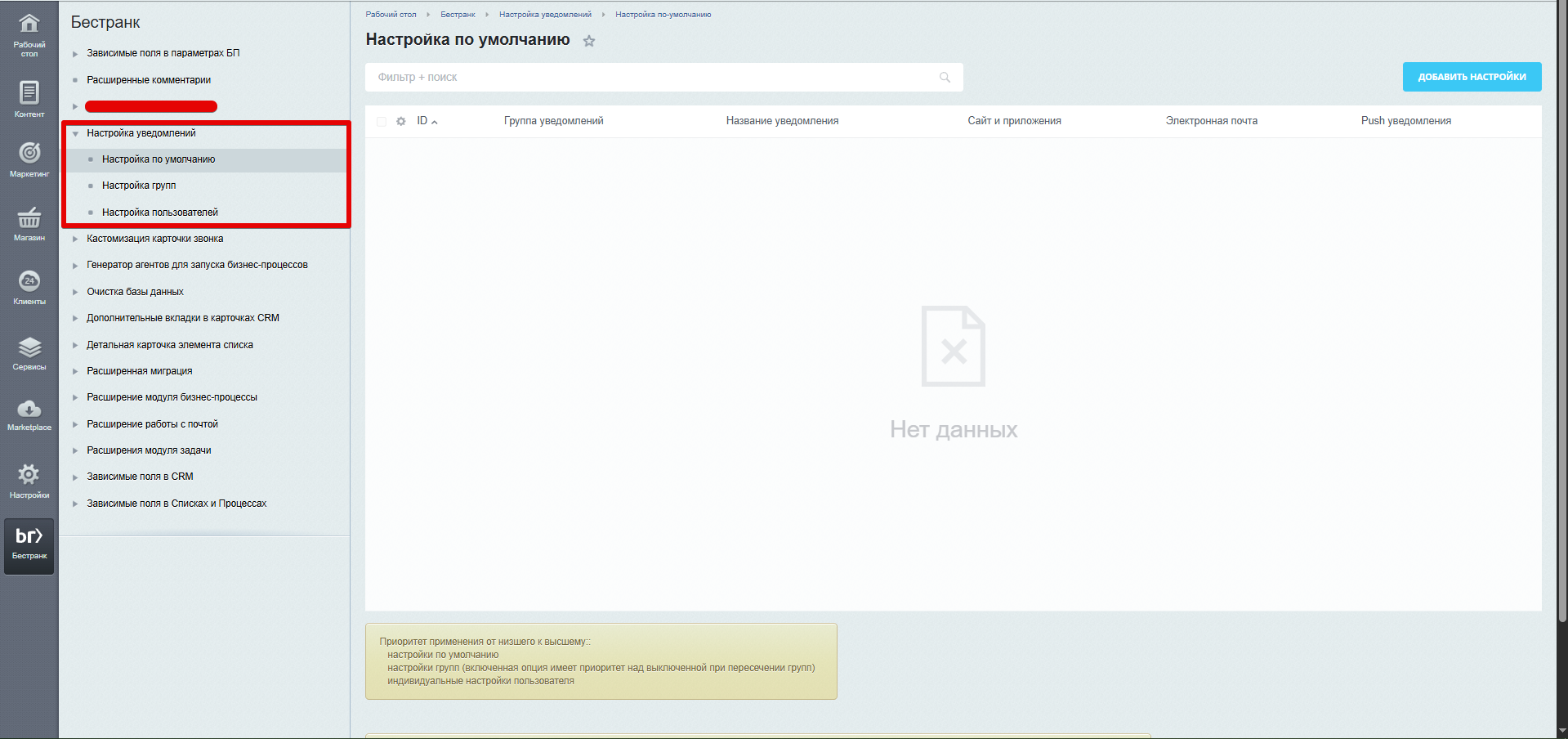Expand Кастомизация карточки звонка tree node
The image size is (1568, 739).
point(75,239)
